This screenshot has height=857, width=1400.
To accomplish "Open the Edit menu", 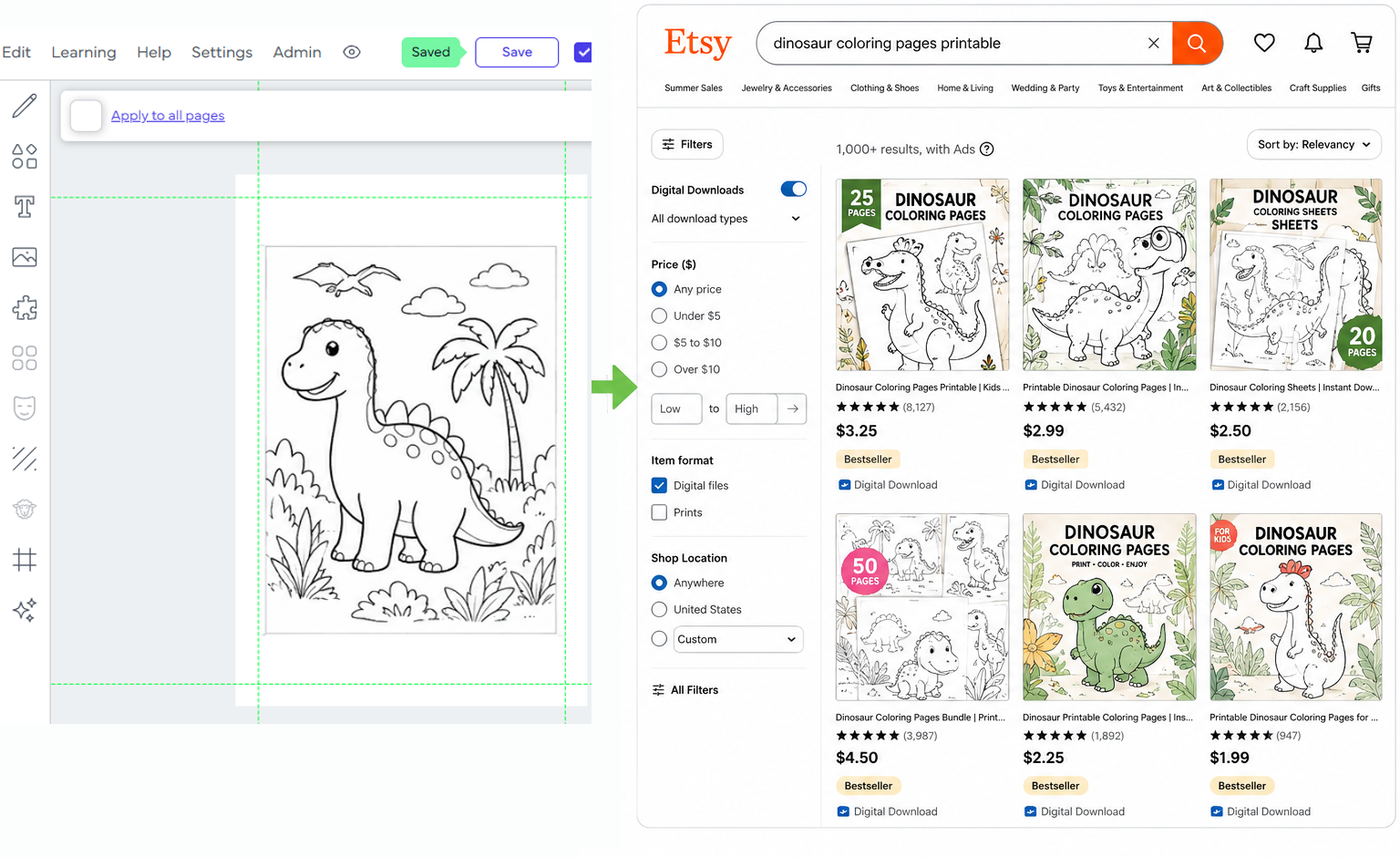I will [x=16, y=52].
